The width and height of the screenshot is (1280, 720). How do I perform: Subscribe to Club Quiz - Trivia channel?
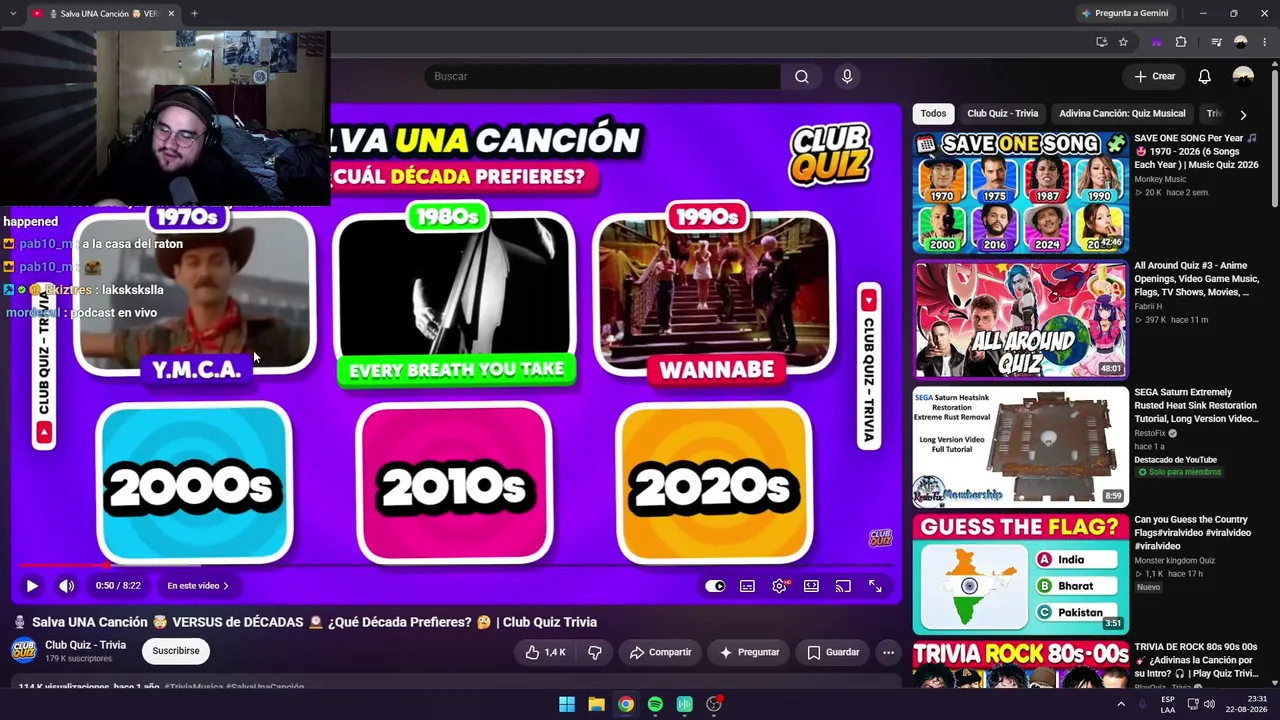click(x=176, y=651)
